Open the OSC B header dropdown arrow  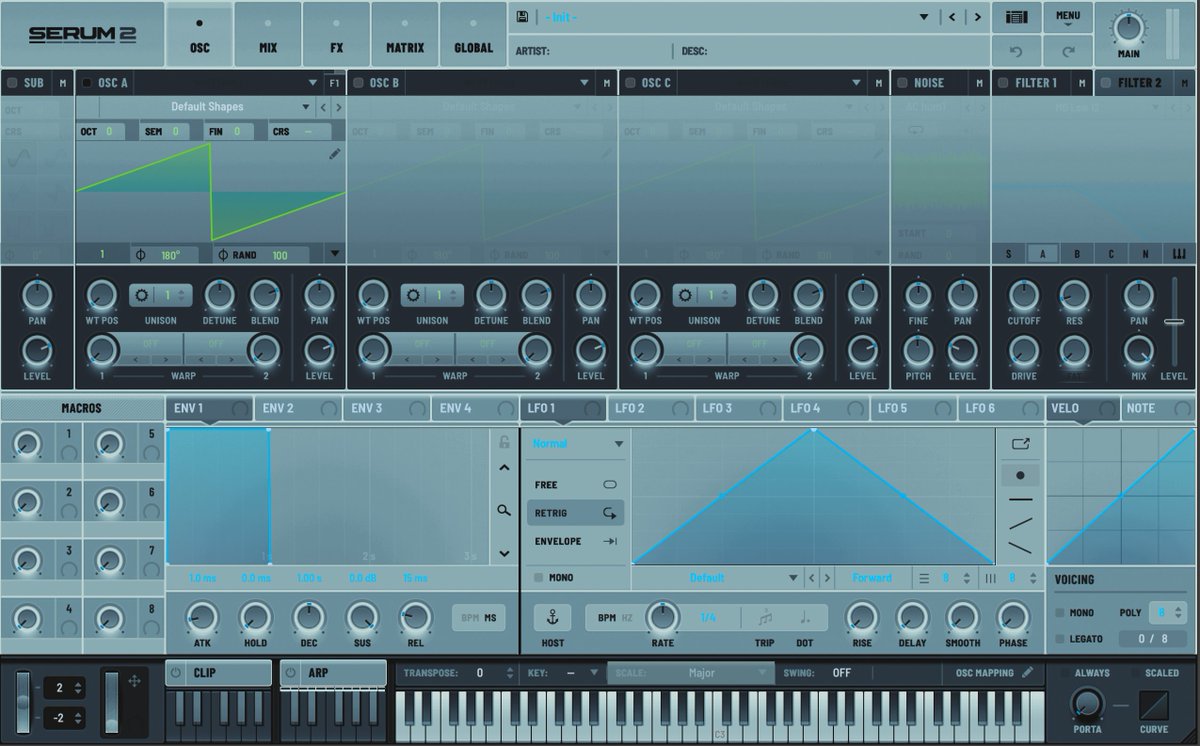click(x=585, y=83)
